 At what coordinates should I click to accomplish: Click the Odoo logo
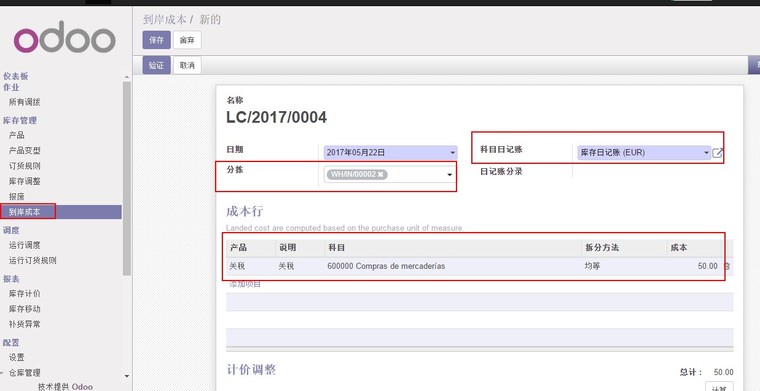click(x=65, y=37)
